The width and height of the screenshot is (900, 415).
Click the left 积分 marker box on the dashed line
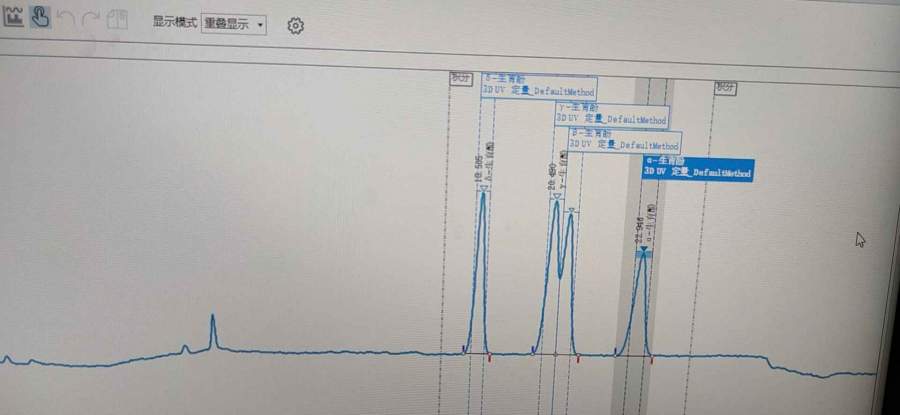click(x=460, y=79)
